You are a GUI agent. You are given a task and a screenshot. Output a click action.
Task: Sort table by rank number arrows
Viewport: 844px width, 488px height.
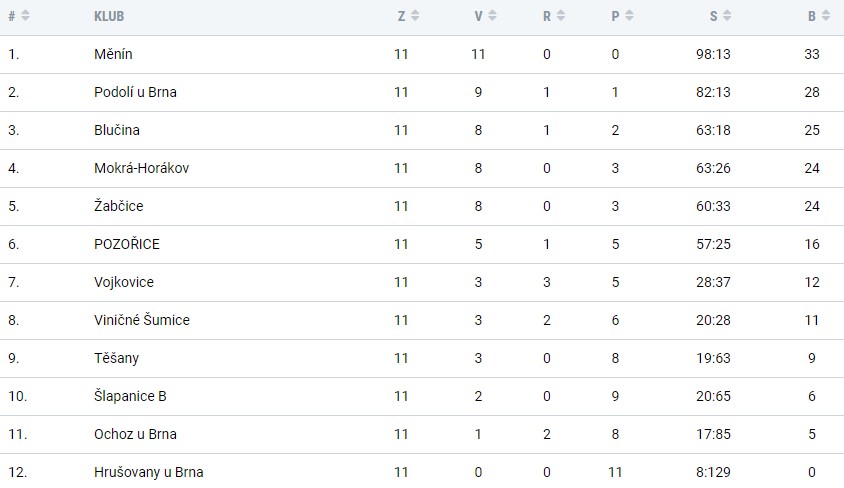(25, 16)
